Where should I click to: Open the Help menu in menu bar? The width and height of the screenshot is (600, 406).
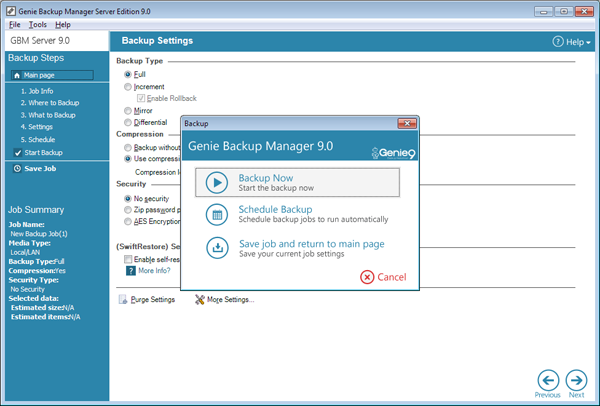tap(63, 24)
